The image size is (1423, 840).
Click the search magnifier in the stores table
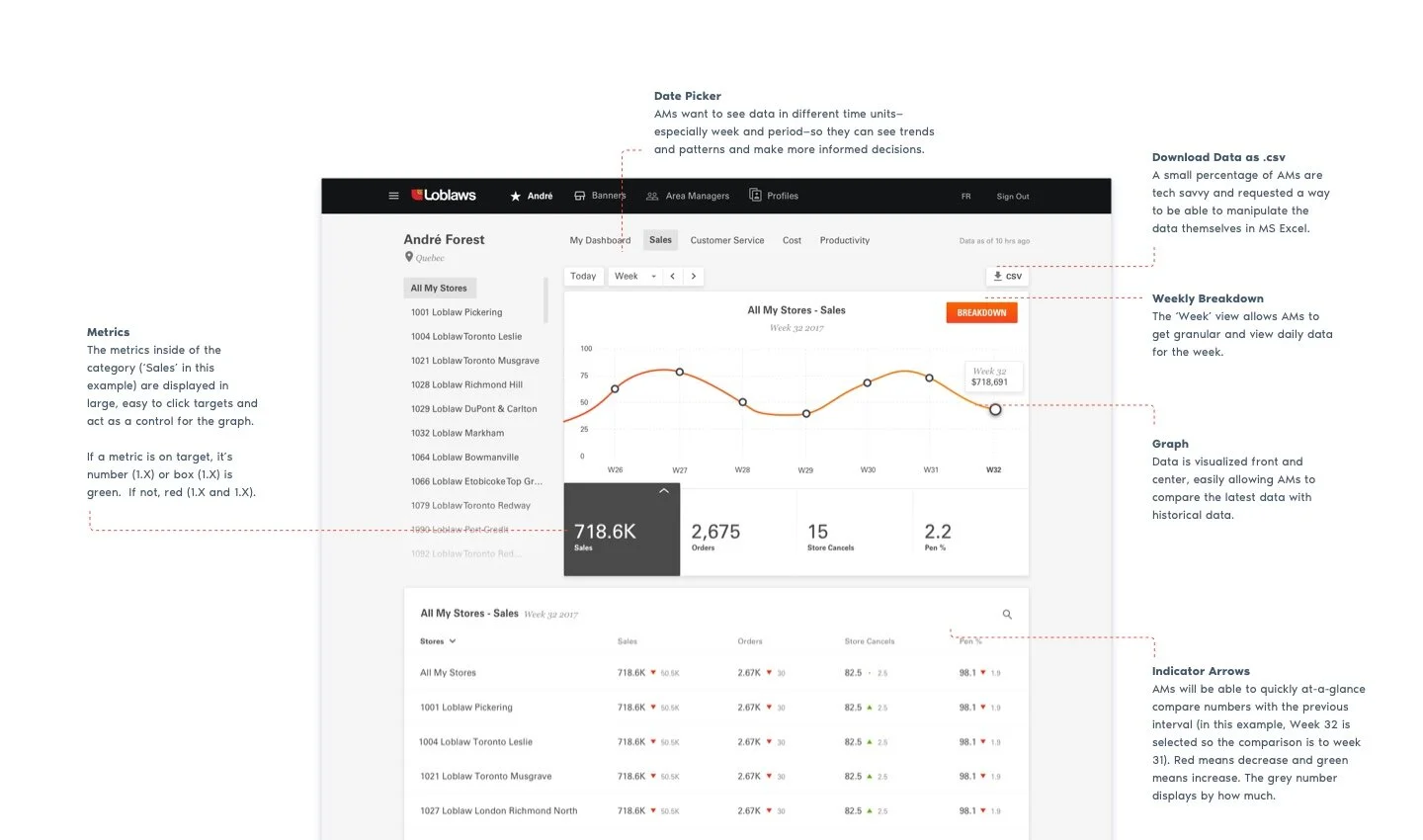[1007, 614]
